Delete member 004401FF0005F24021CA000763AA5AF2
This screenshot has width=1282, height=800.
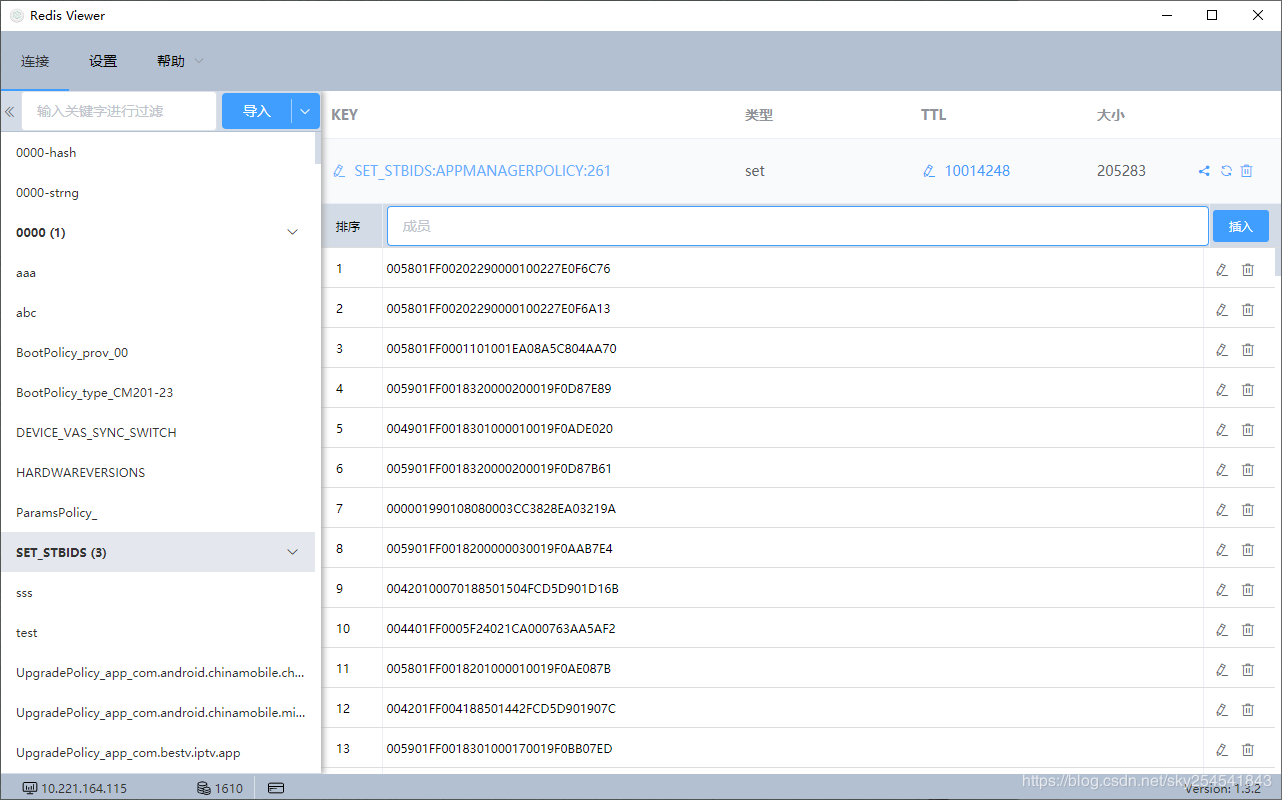pyautogui.click(x=1248, y=629)
